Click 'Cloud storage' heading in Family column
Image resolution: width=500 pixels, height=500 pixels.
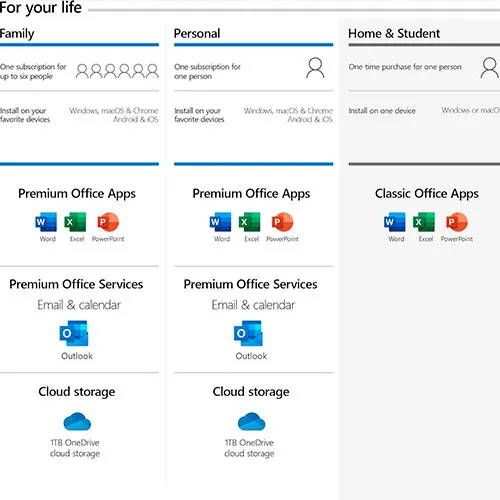coord(77,392)
